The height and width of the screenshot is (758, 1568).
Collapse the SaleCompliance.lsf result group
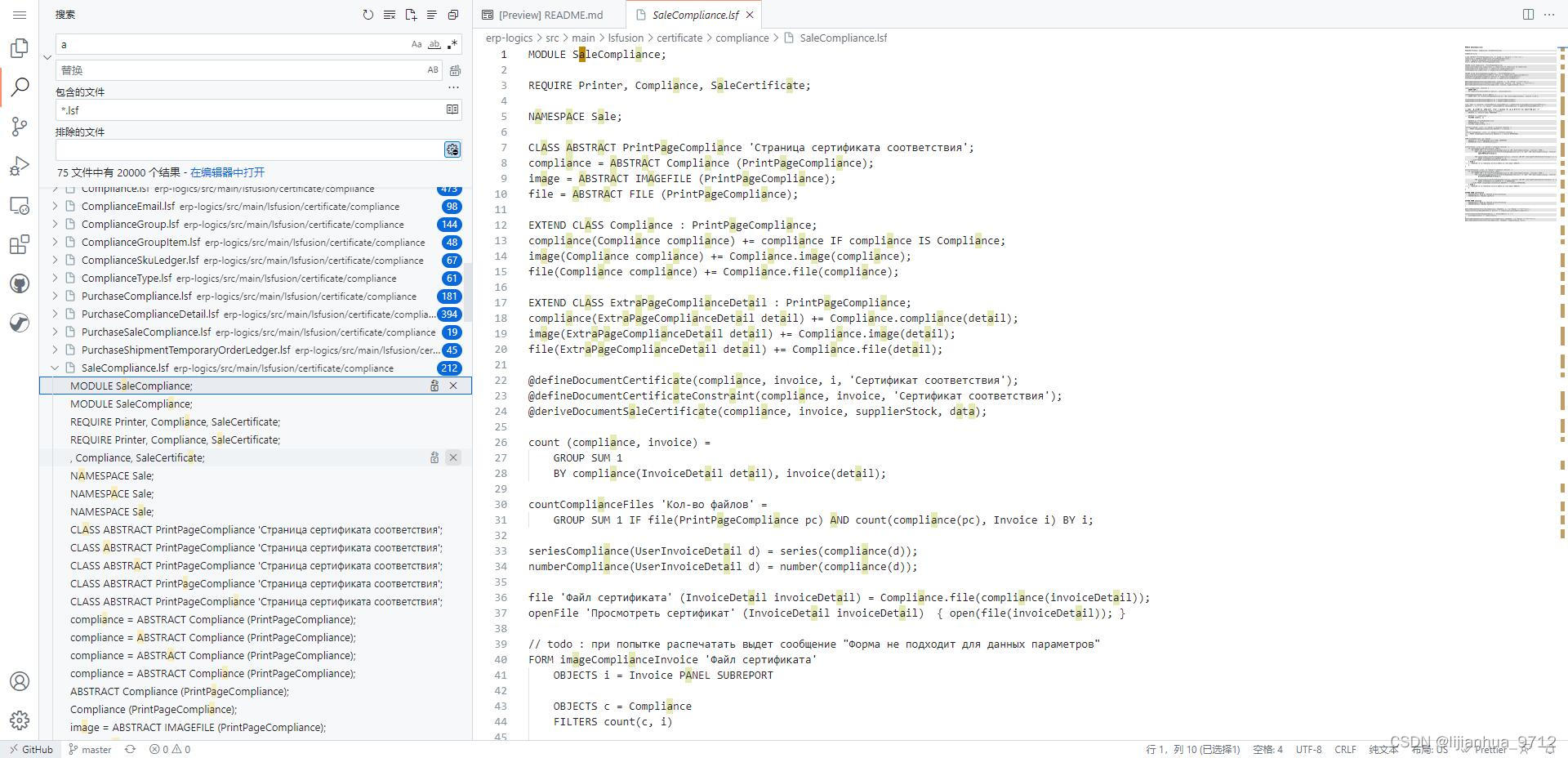55,368
